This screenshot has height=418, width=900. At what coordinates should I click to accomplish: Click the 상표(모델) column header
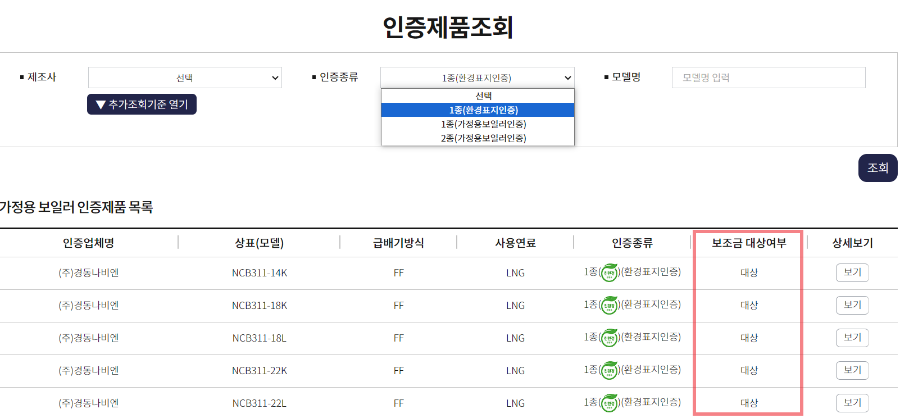point(259,243)
